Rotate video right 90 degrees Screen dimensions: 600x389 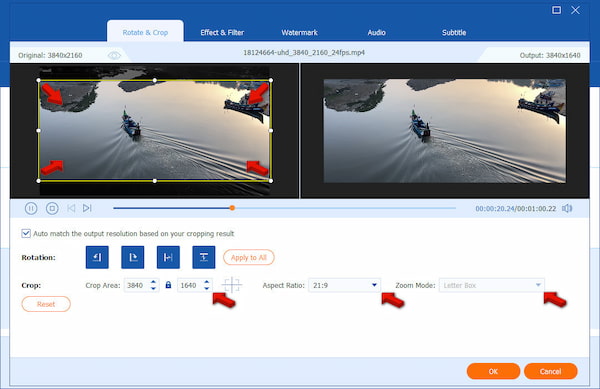tap(133, 257)
